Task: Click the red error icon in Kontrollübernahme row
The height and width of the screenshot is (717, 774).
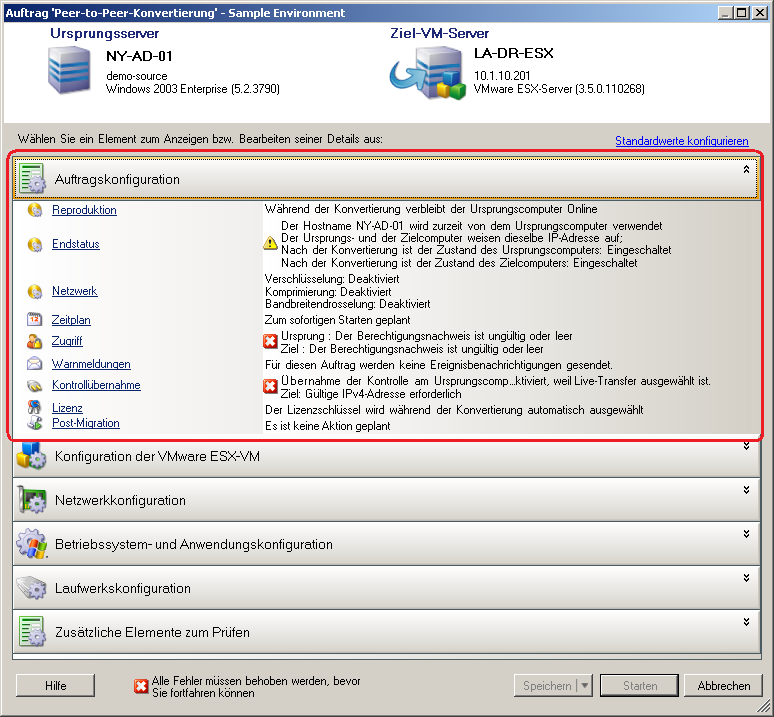Action: [270, 386]
